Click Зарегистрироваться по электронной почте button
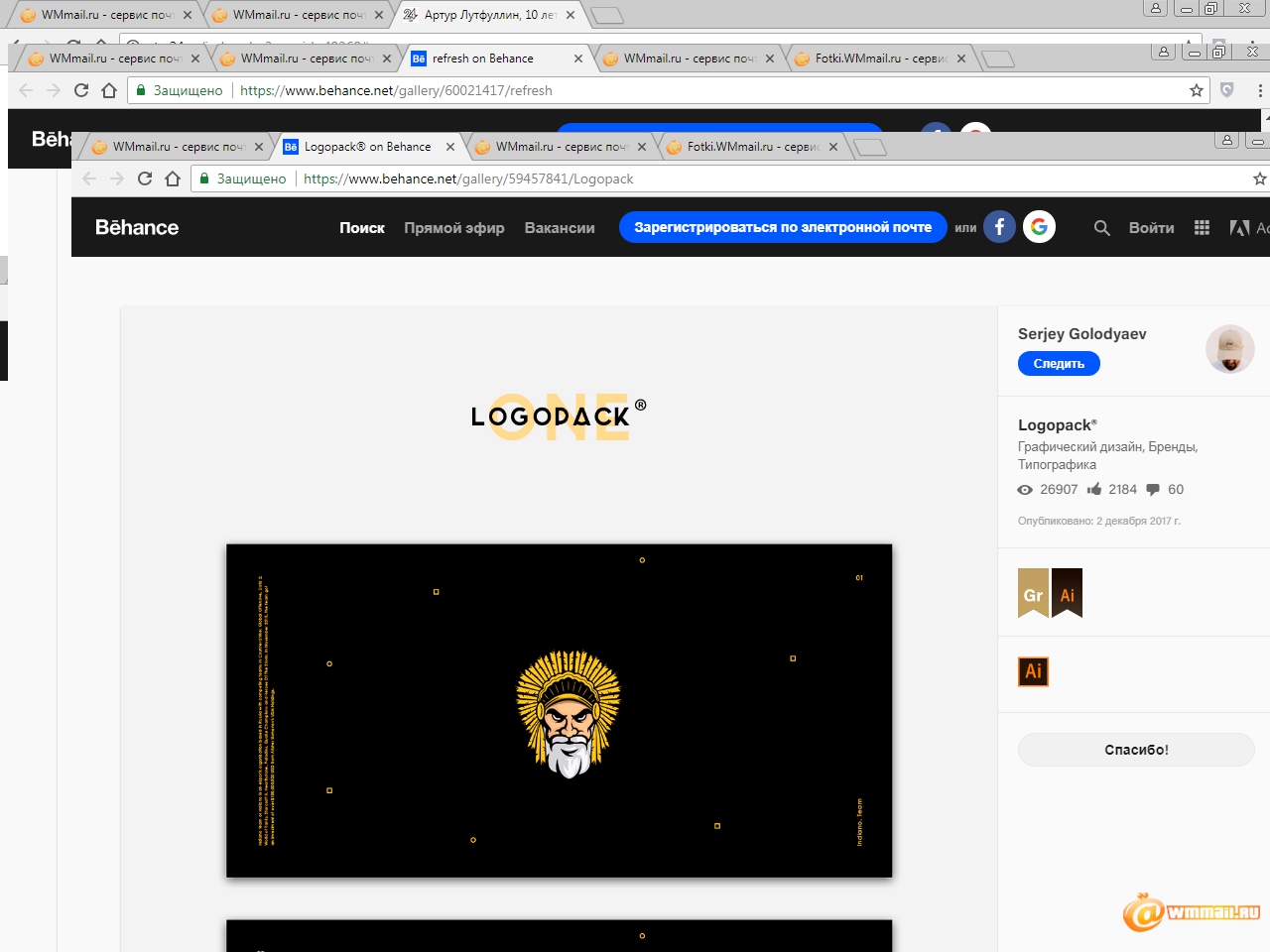Screen dimensions: 1270x952 pos(783,227)
